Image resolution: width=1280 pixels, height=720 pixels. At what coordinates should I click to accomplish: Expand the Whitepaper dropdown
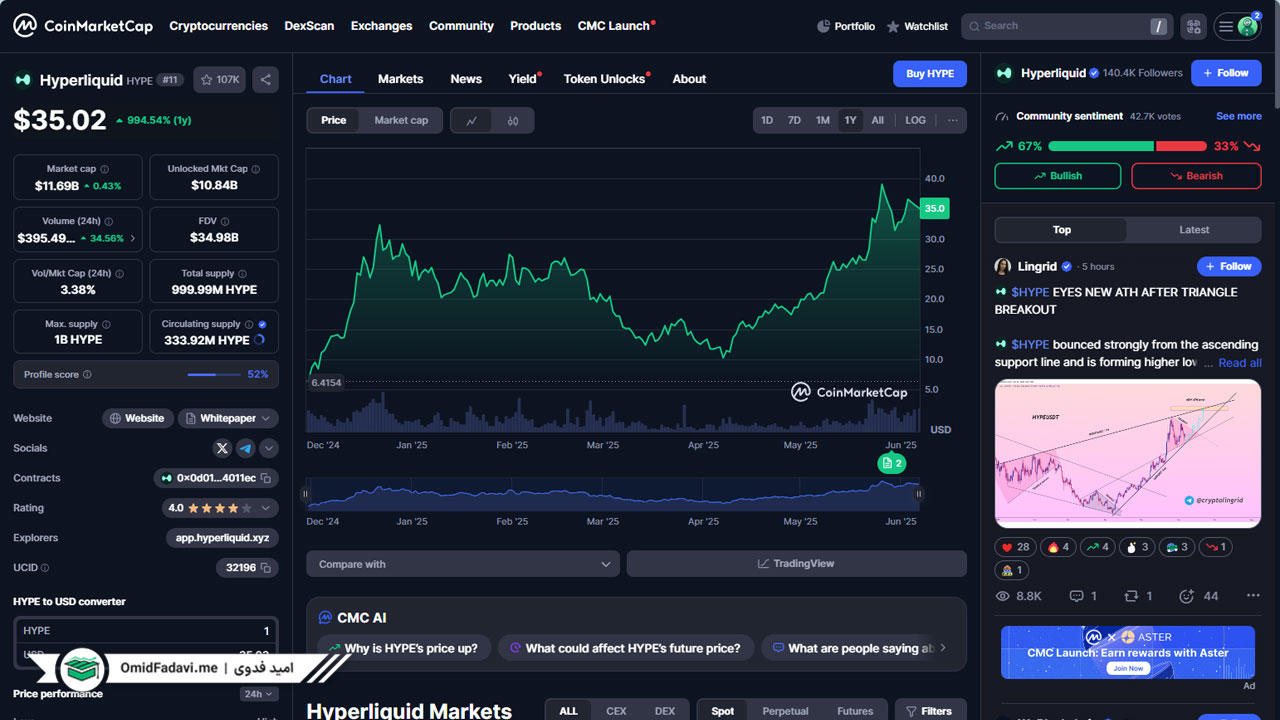coord(228,418)
